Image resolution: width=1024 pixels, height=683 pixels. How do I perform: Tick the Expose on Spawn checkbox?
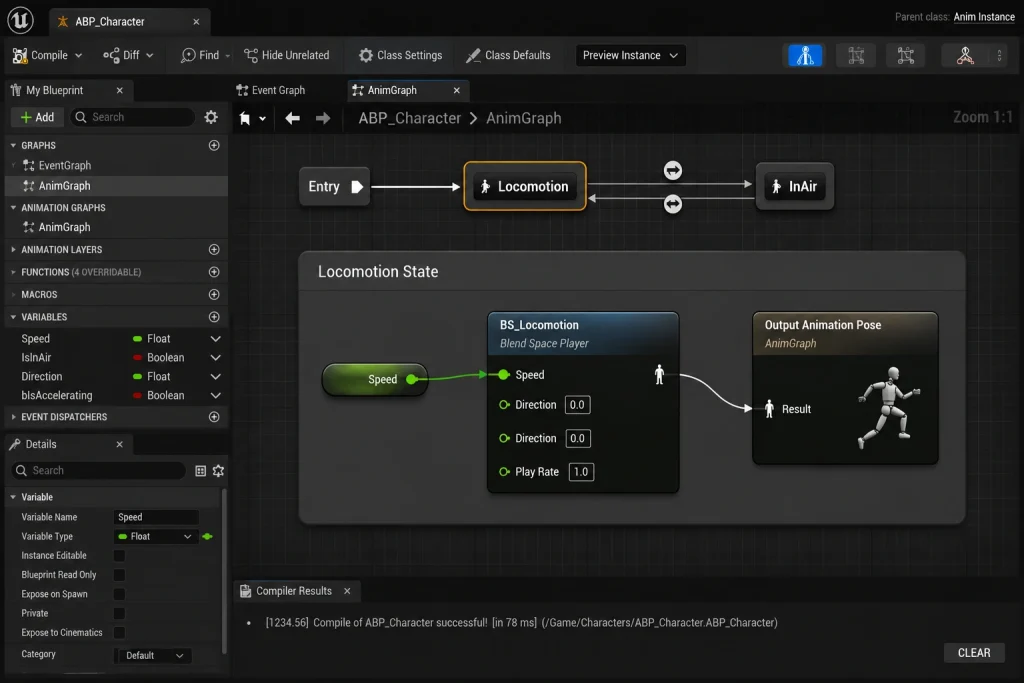[x=120, y=594]
